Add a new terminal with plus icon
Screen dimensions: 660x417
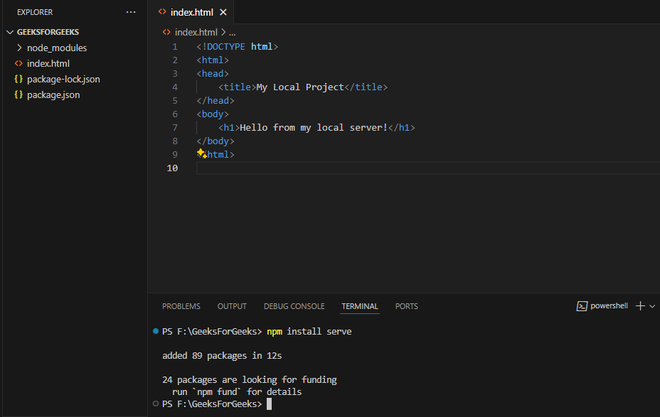pyautogui.click(x=640, y=306)
